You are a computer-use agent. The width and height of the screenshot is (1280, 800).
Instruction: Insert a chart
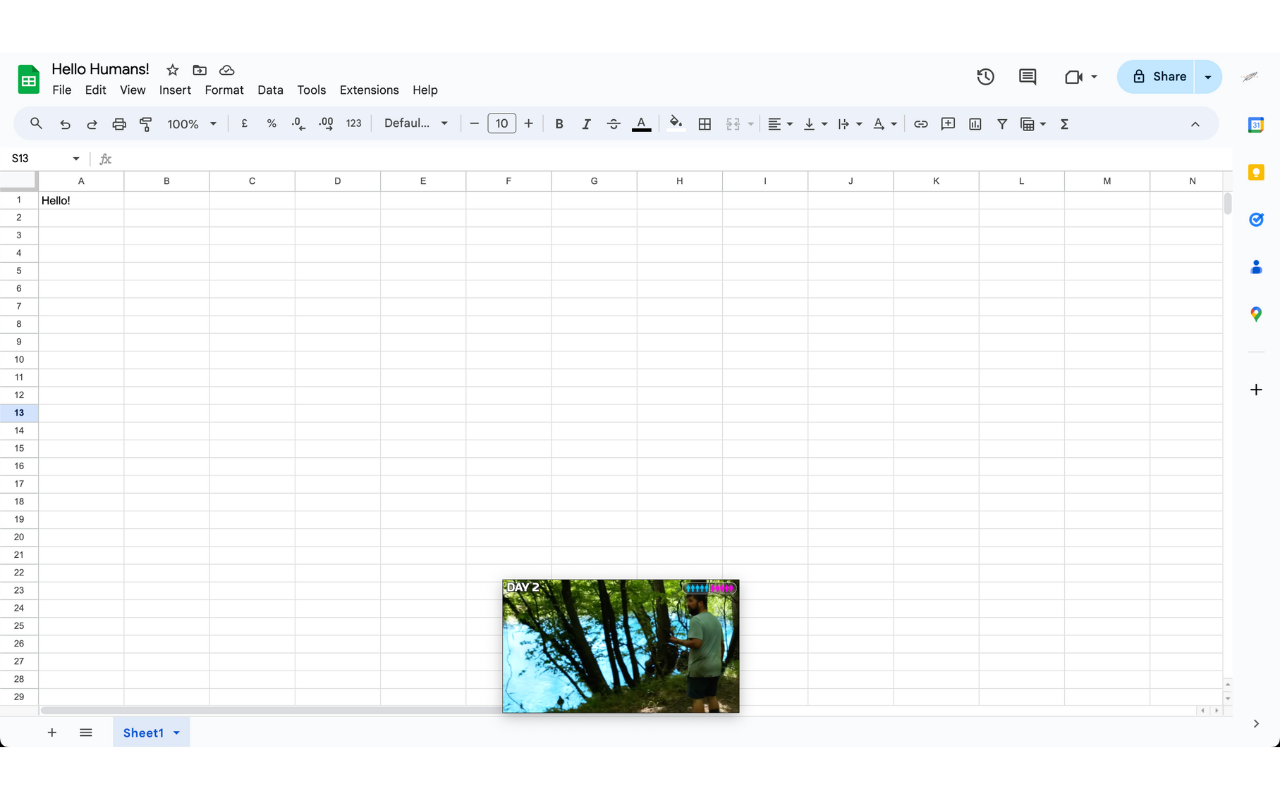[975, 124]
